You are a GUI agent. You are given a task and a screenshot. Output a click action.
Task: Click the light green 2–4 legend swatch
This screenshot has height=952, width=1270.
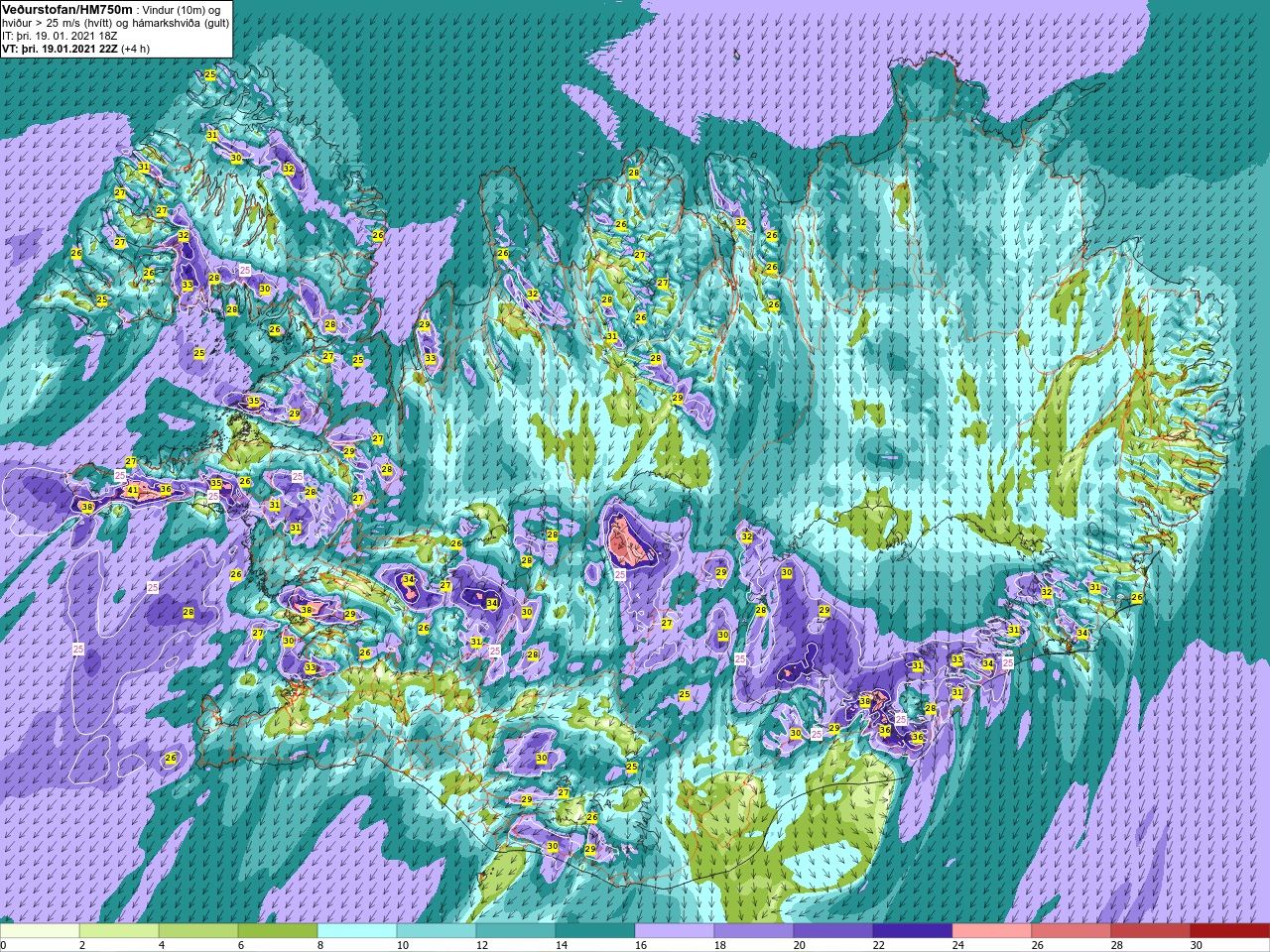point(119,931)
